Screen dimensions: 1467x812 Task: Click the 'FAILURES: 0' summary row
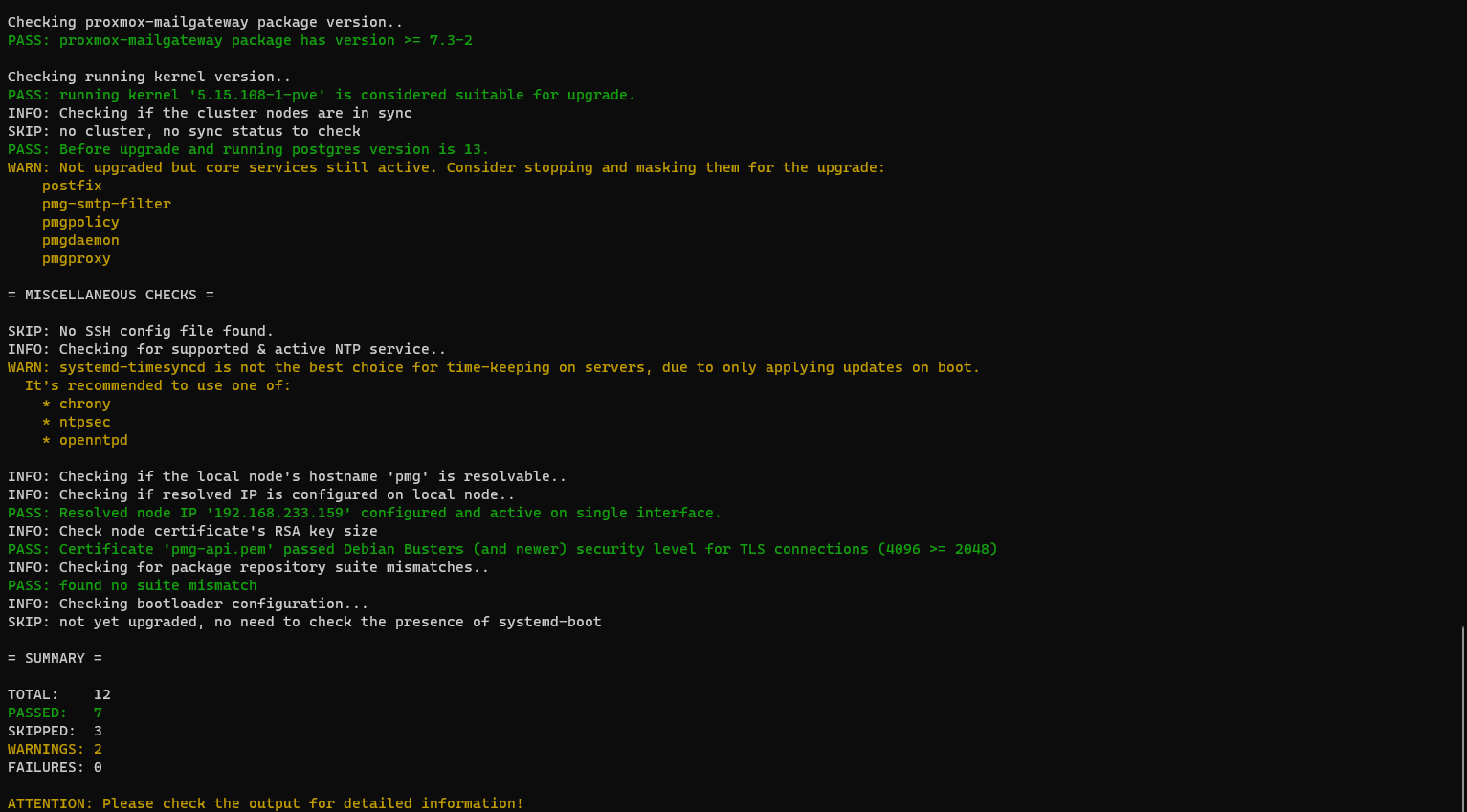(x=55, y=767)
